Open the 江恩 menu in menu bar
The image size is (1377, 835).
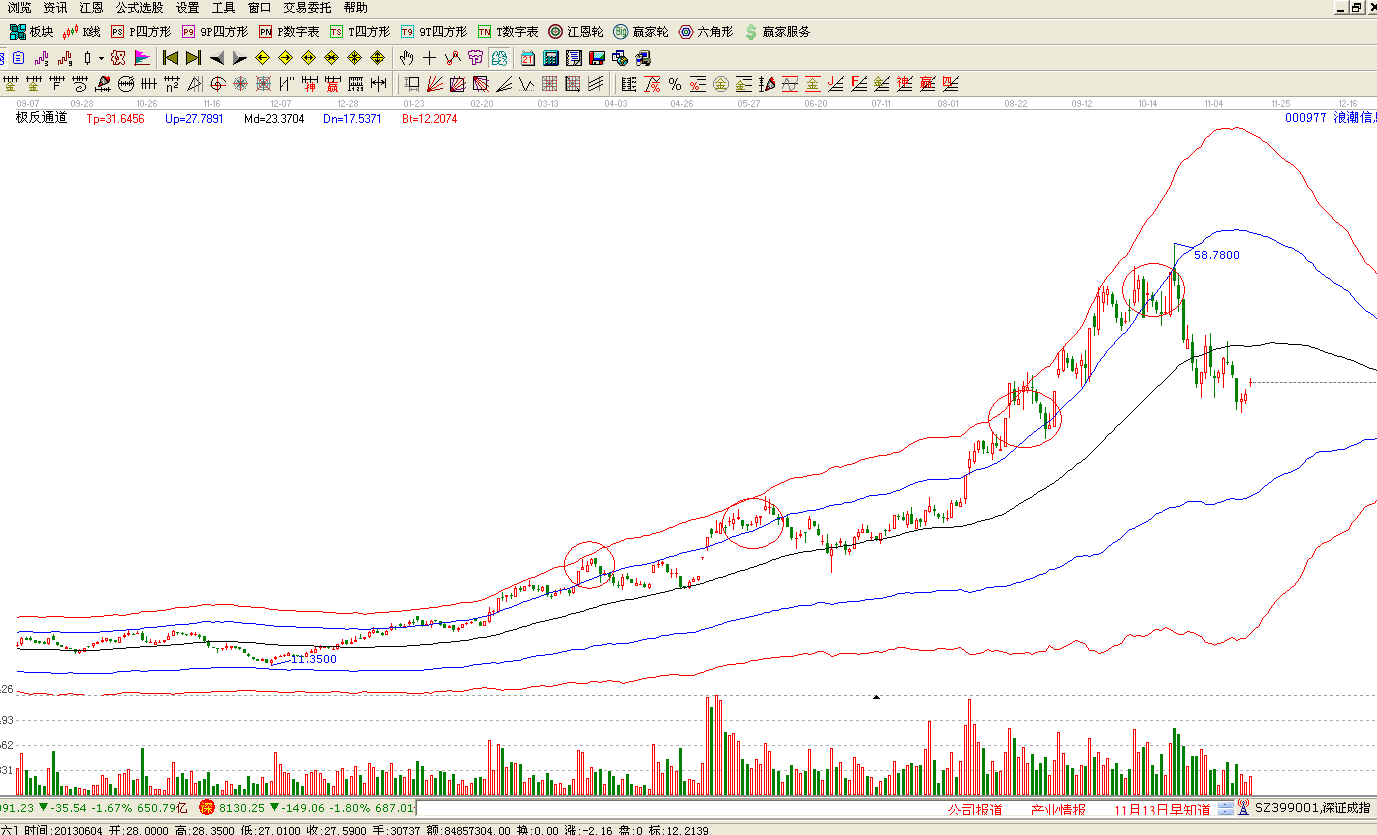91,7
